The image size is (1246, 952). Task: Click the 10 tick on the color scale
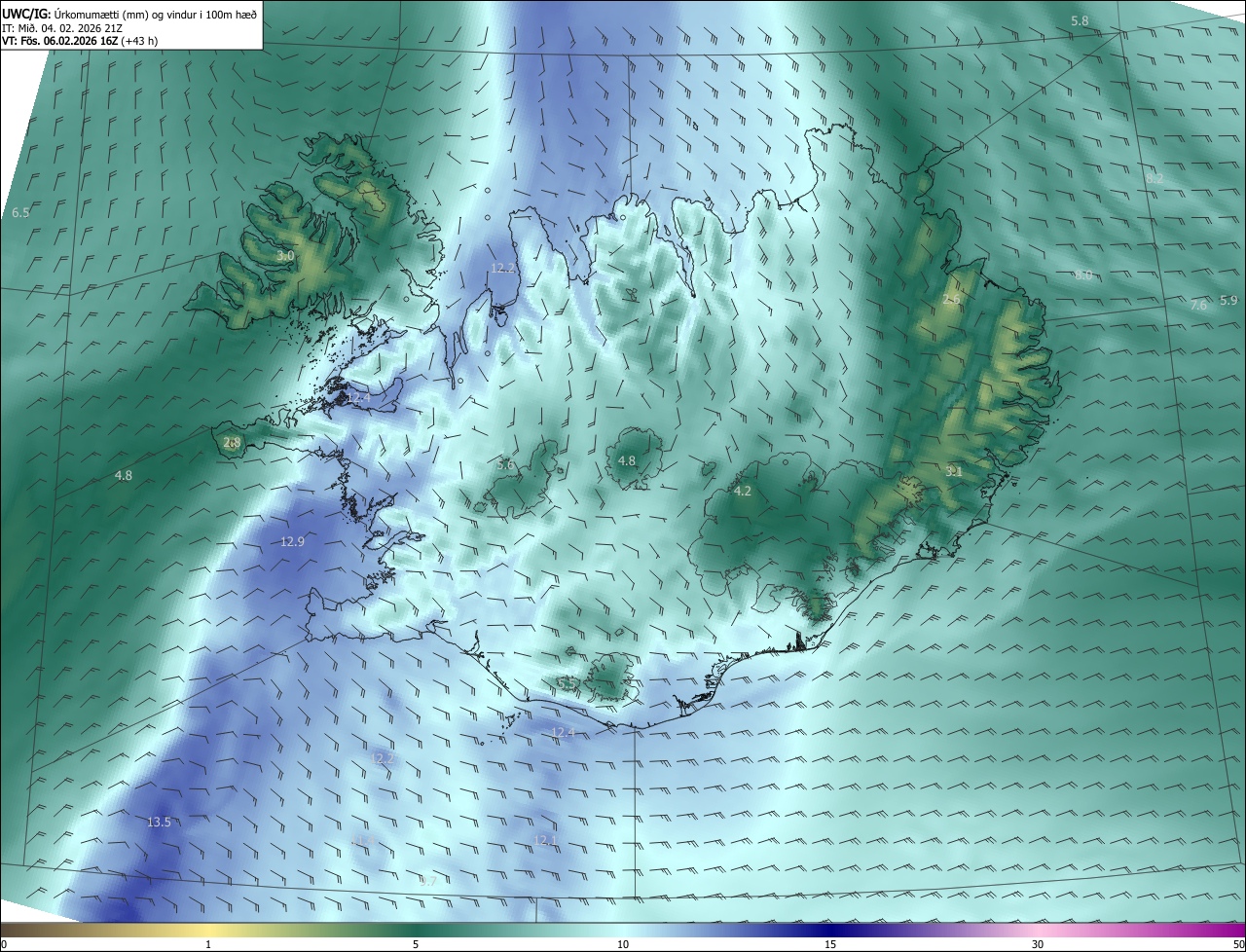coord(623,945)
